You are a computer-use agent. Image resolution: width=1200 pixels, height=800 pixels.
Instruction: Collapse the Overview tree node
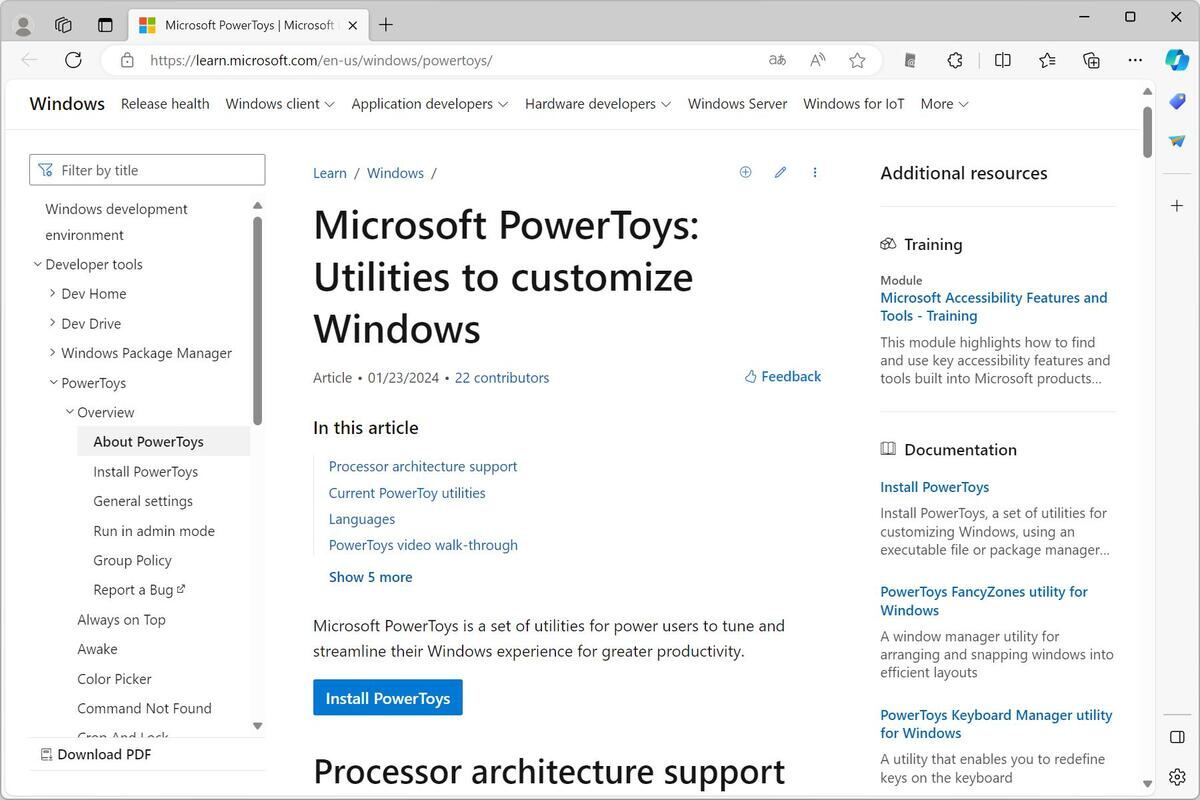pyautogui.click(x=69, y=412)
